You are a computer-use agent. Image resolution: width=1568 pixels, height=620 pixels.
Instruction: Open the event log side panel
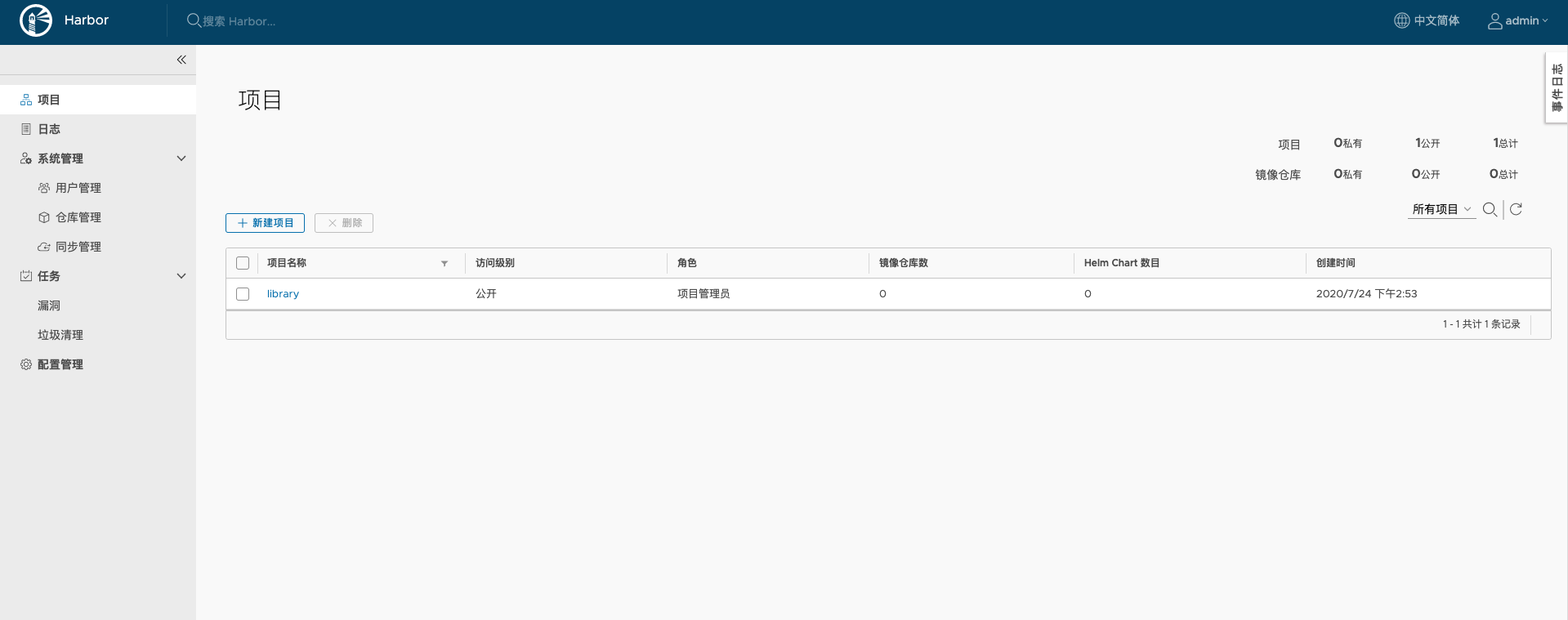[x=1557, y=87]
